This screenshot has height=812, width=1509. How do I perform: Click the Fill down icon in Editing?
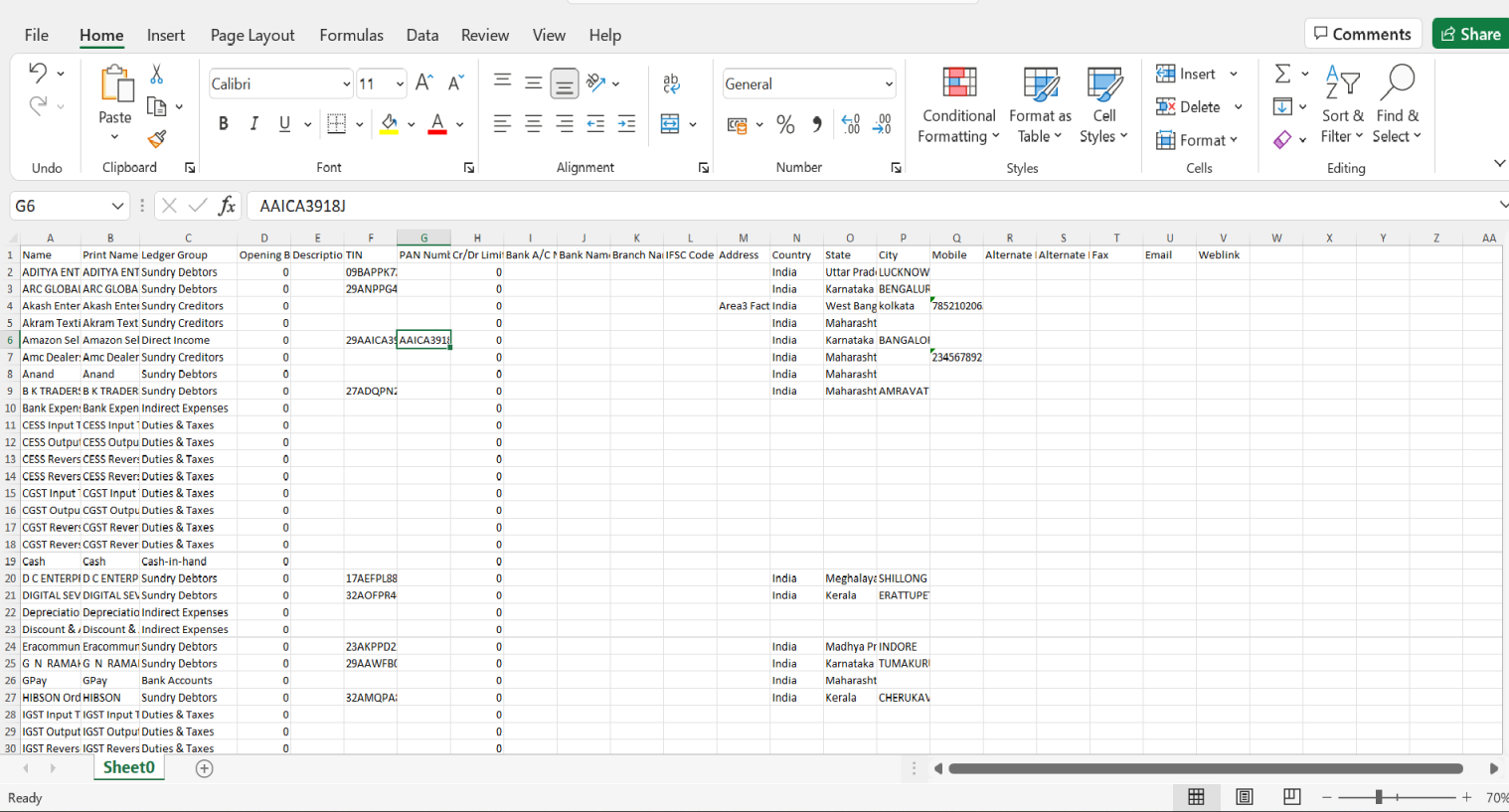tap(1282, 106)
